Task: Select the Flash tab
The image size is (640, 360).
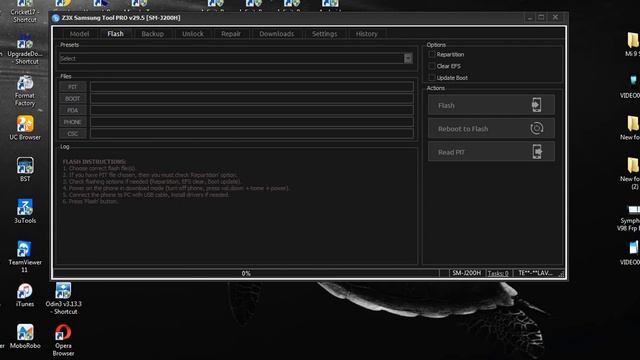Action: pos(116,34)
